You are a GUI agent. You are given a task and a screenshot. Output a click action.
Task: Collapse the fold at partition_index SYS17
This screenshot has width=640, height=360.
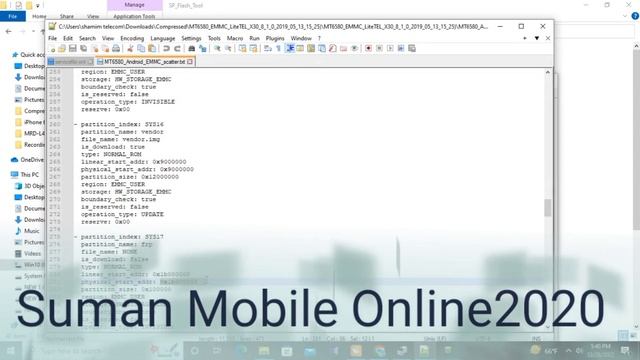[x=76, y=237]
